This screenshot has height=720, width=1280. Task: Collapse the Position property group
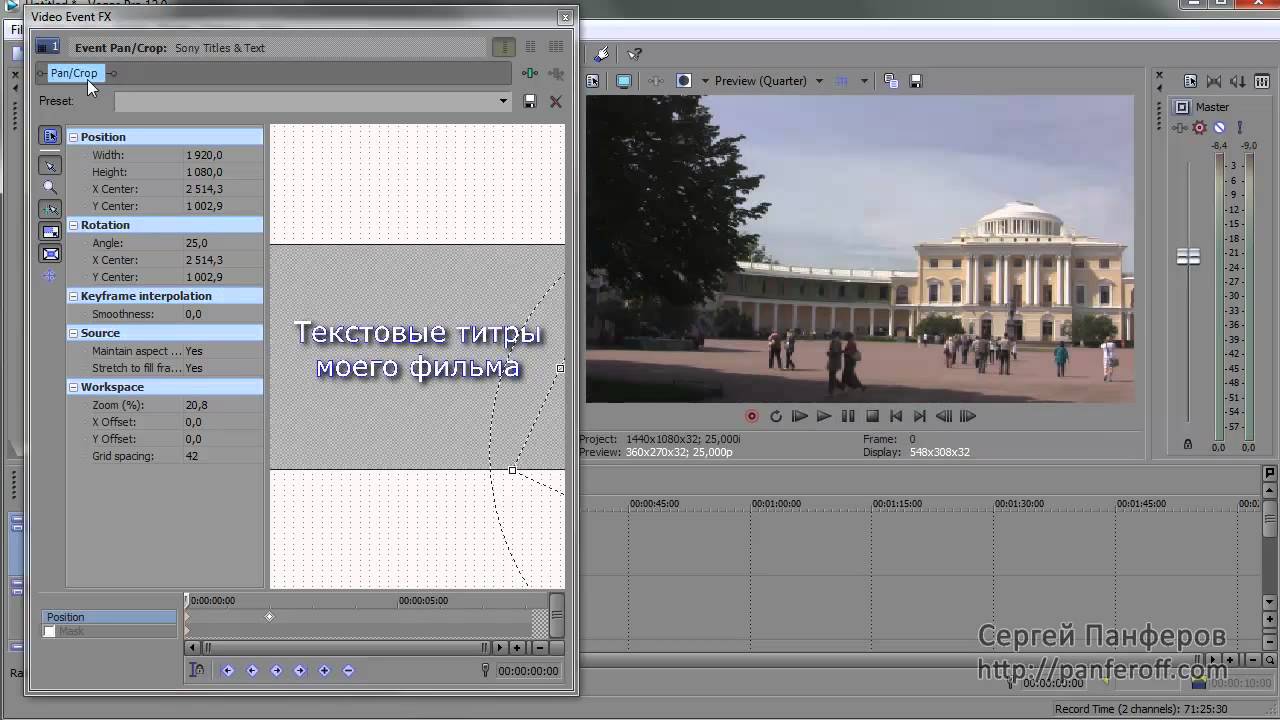[73, 137]
